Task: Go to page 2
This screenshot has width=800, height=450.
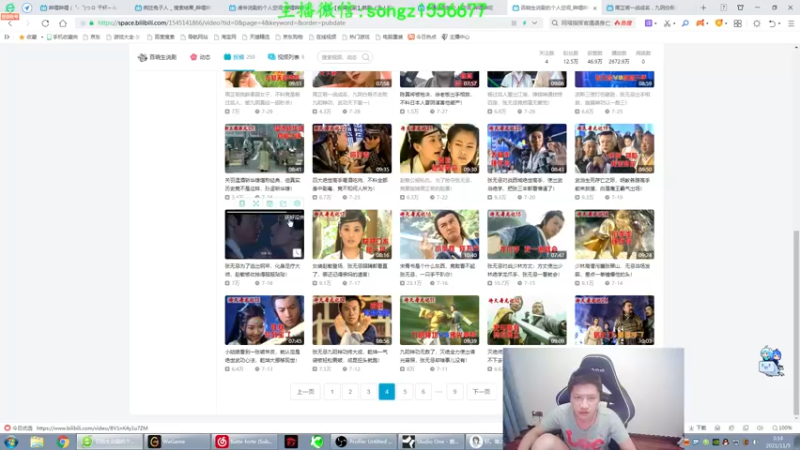Action: [x=350, y=392]
